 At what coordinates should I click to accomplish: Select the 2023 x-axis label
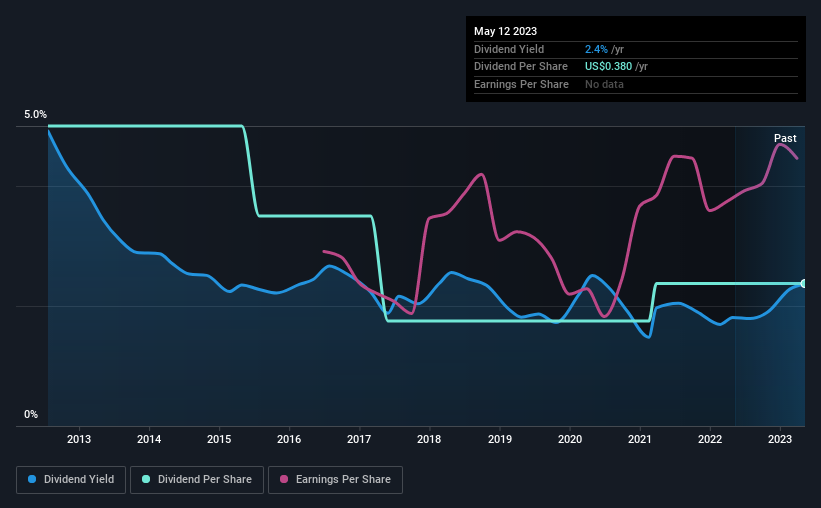(x=780, y=439)
